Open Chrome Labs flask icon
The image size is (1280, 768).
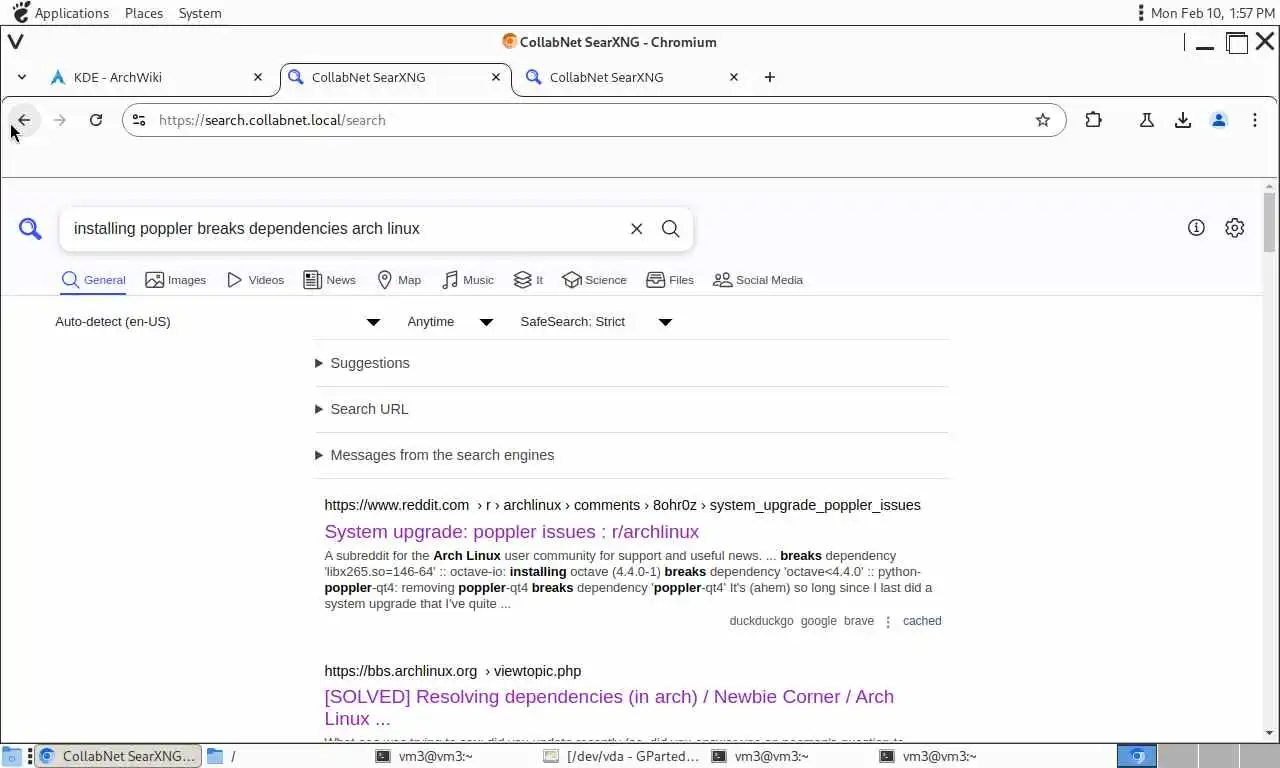[x=1147, y=120]
